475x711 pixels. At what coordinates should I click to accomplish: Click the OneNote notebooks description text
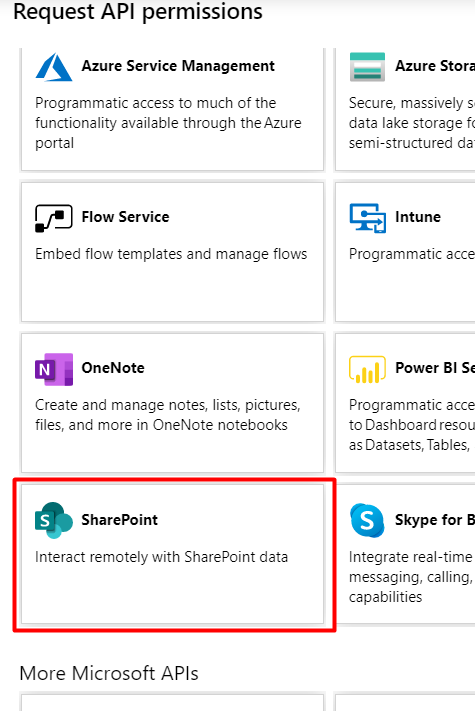(x=168, y=415)
